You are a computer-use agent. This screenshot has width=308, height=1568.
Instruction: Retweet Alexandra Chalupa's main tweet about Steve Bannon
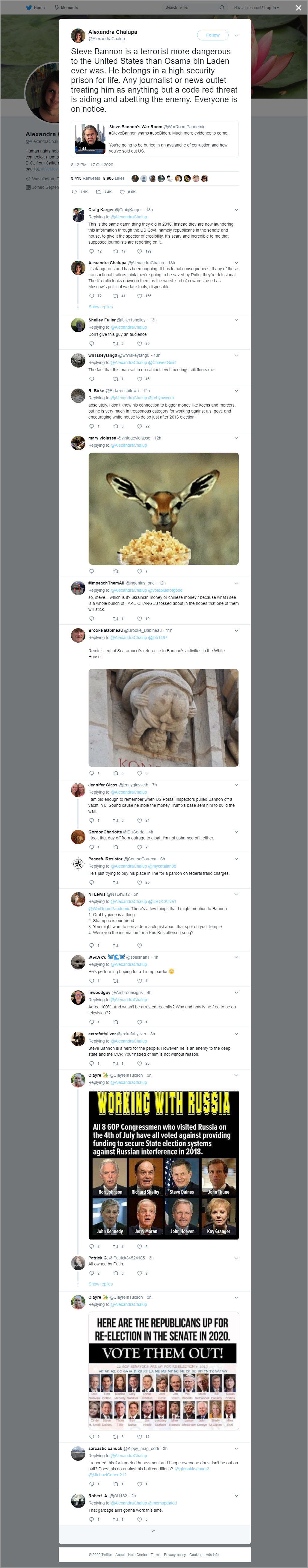coord(99,192)
